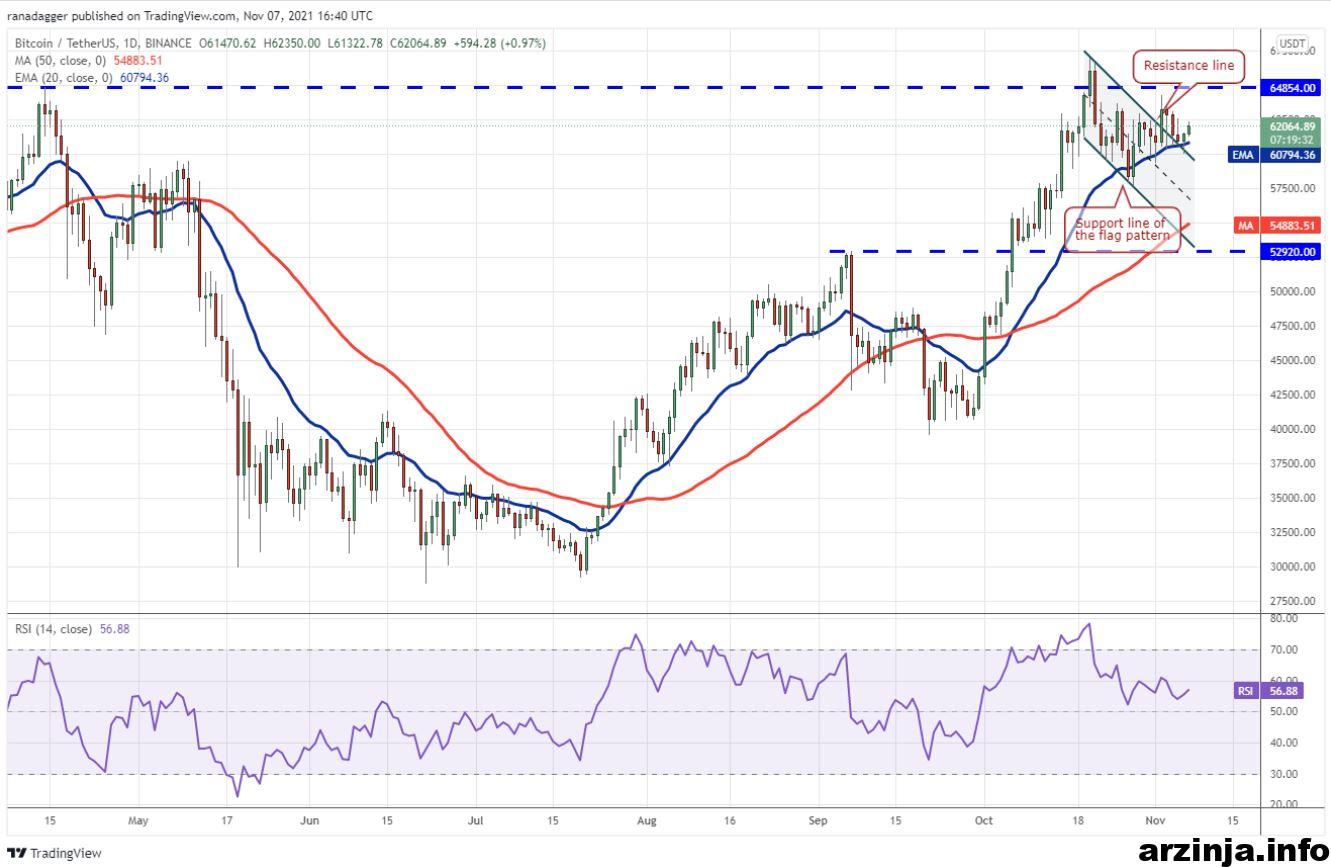
Task: Click the 54883.51 MA price label on the axis
Action: click(x=1294, y=226)
